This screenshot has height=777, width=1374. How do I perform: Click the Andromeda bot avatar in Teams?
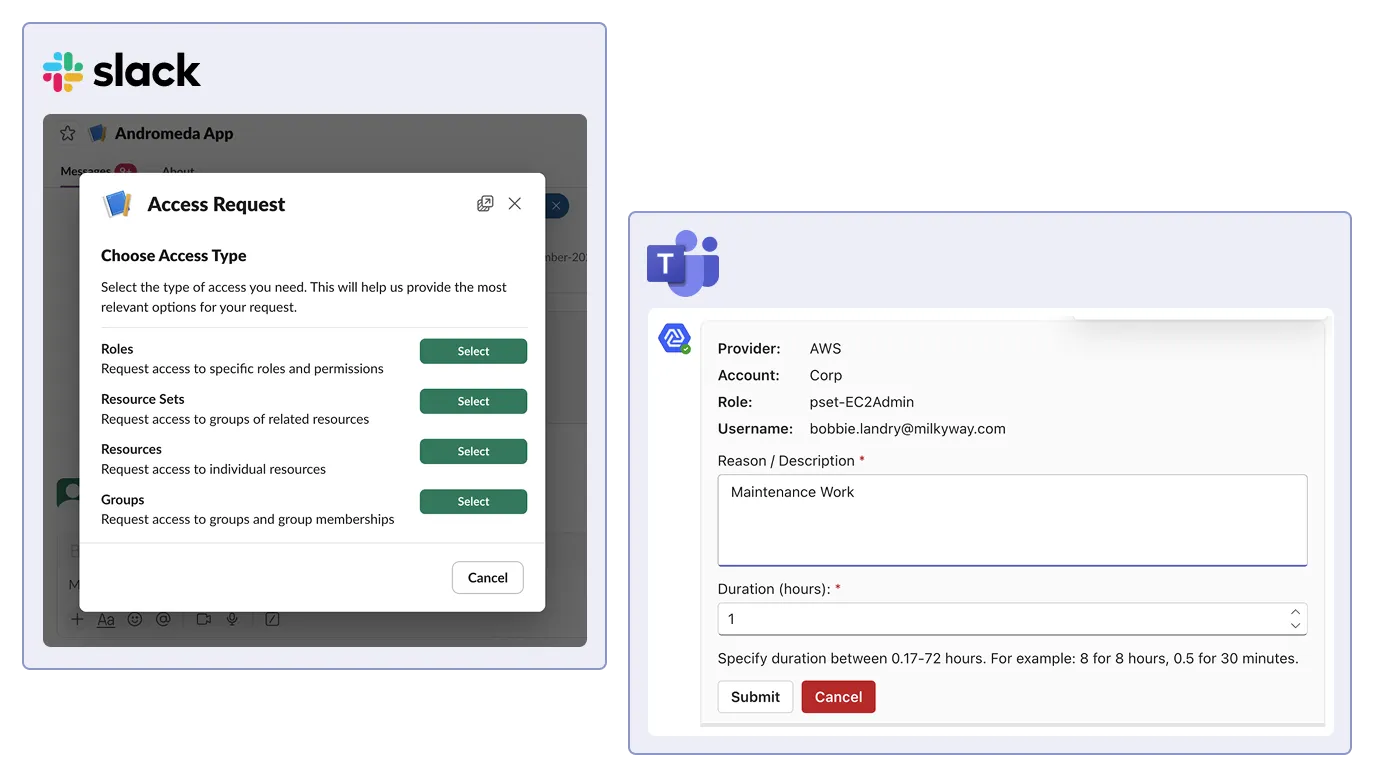click(674, 339)
